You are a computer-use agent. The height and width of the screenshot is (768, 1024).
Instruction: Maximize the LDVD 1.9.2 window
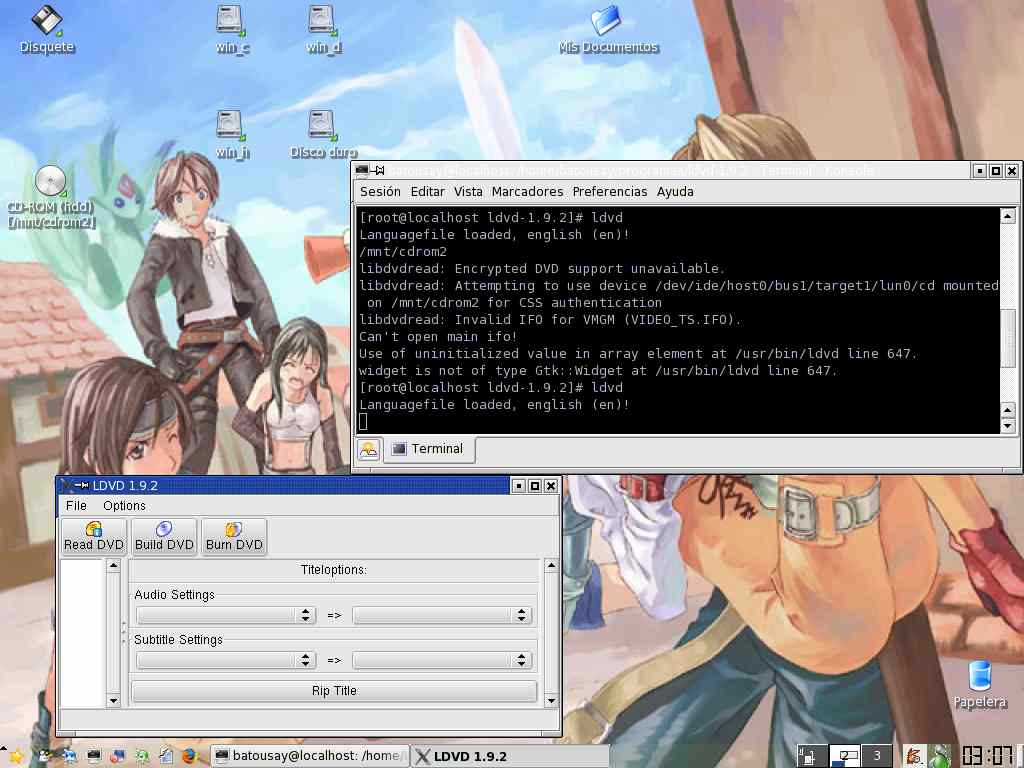point(534,485)
